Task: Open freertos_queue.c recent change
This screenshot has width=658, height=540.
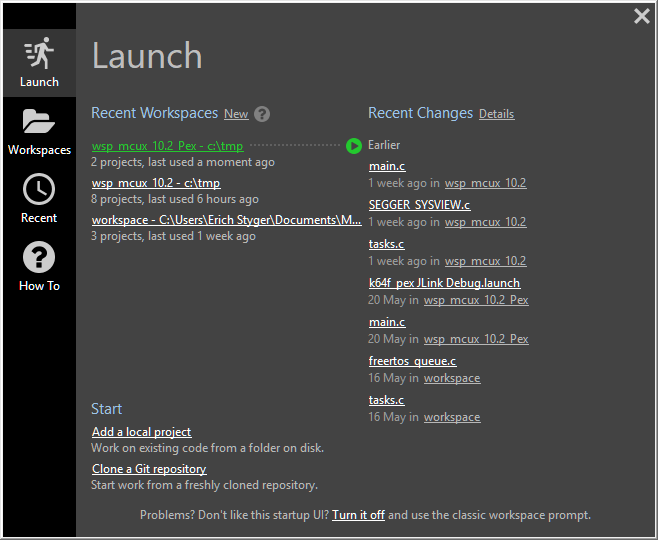Action: pos(412,361)
